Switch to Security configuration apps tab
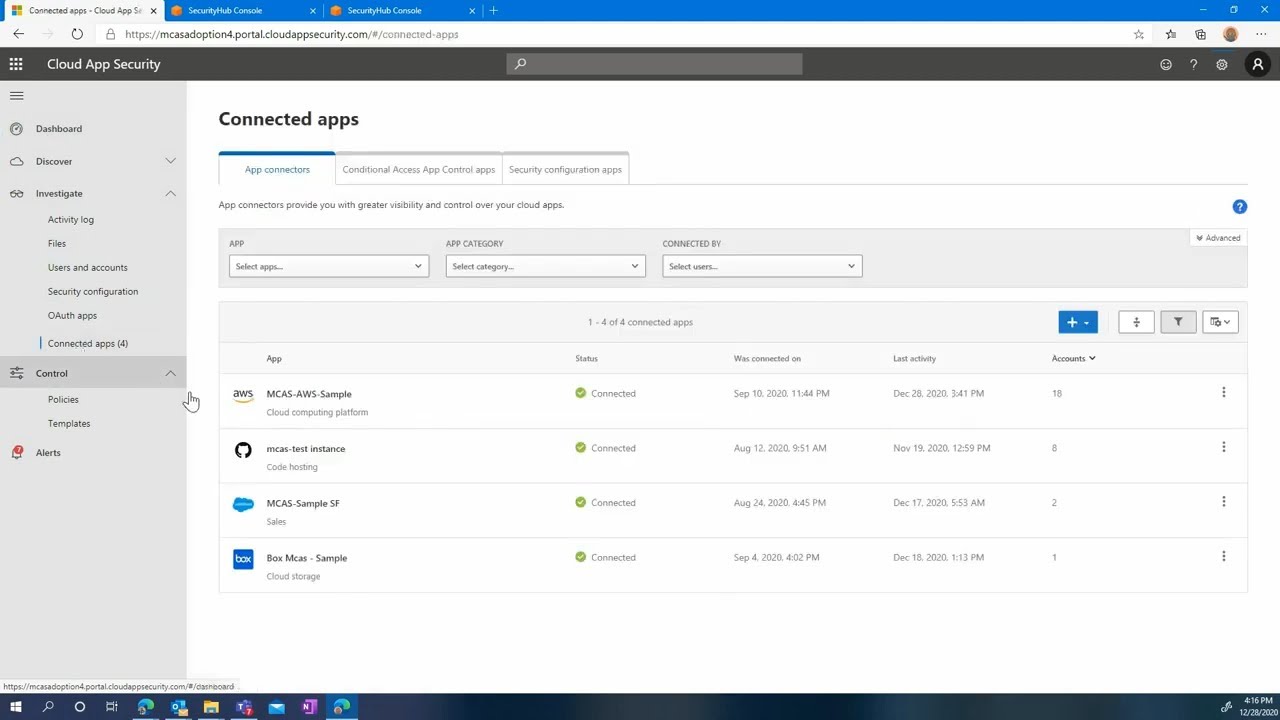The image size is (1280, 720). click(565, 169)
